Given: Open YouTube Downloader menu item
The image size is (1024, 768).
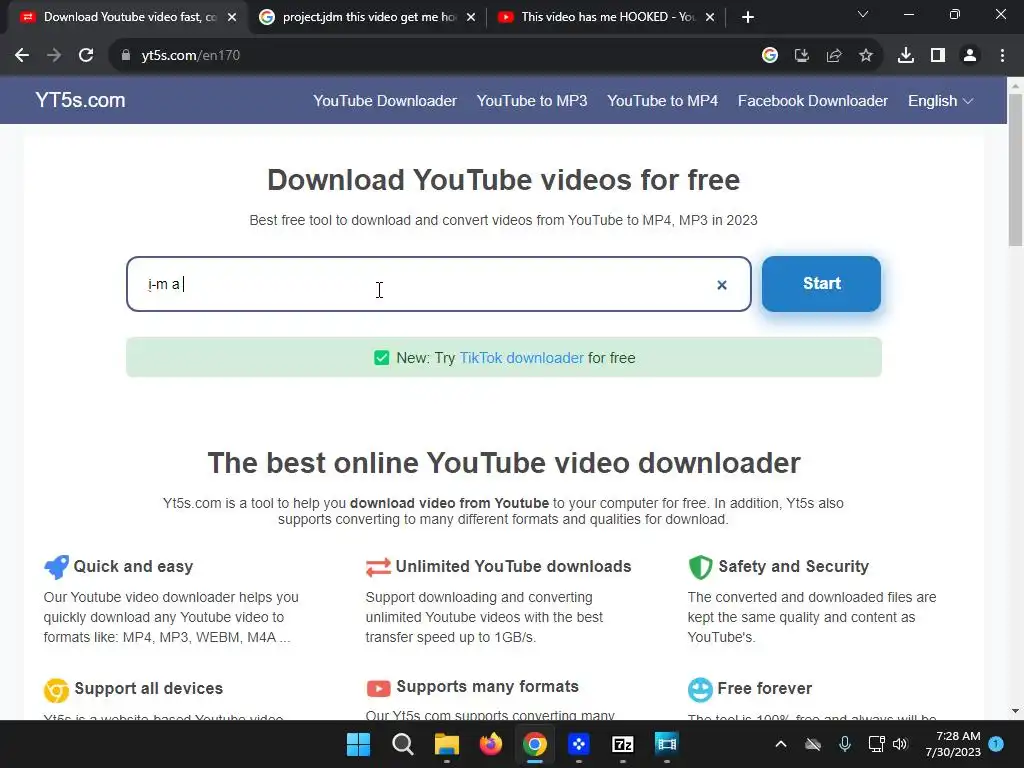Looking at the screenshot, I should pos(385,101).
